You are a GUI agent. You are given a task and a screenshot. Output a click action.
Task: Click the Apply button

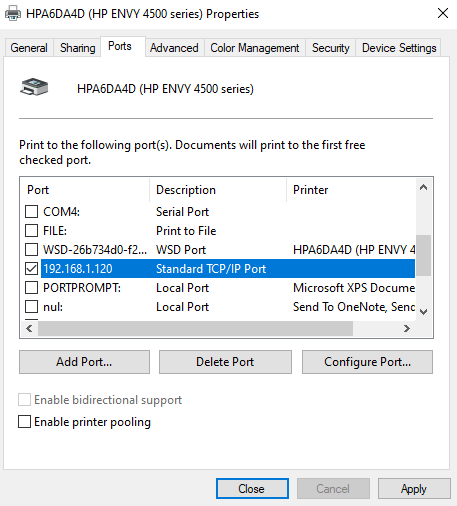(x=414, y=489)
